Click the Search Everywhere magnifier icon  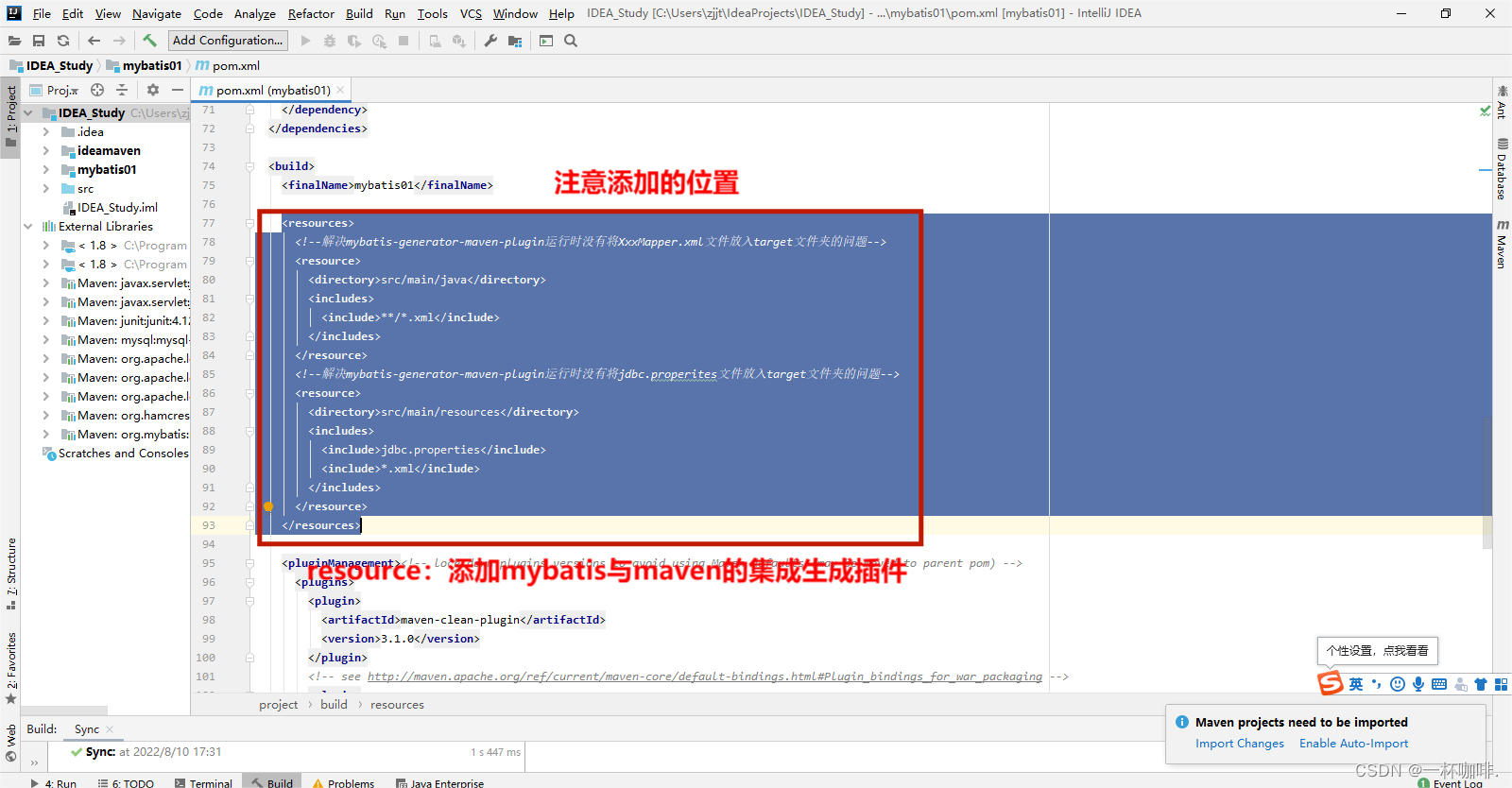tap(571, 41)
